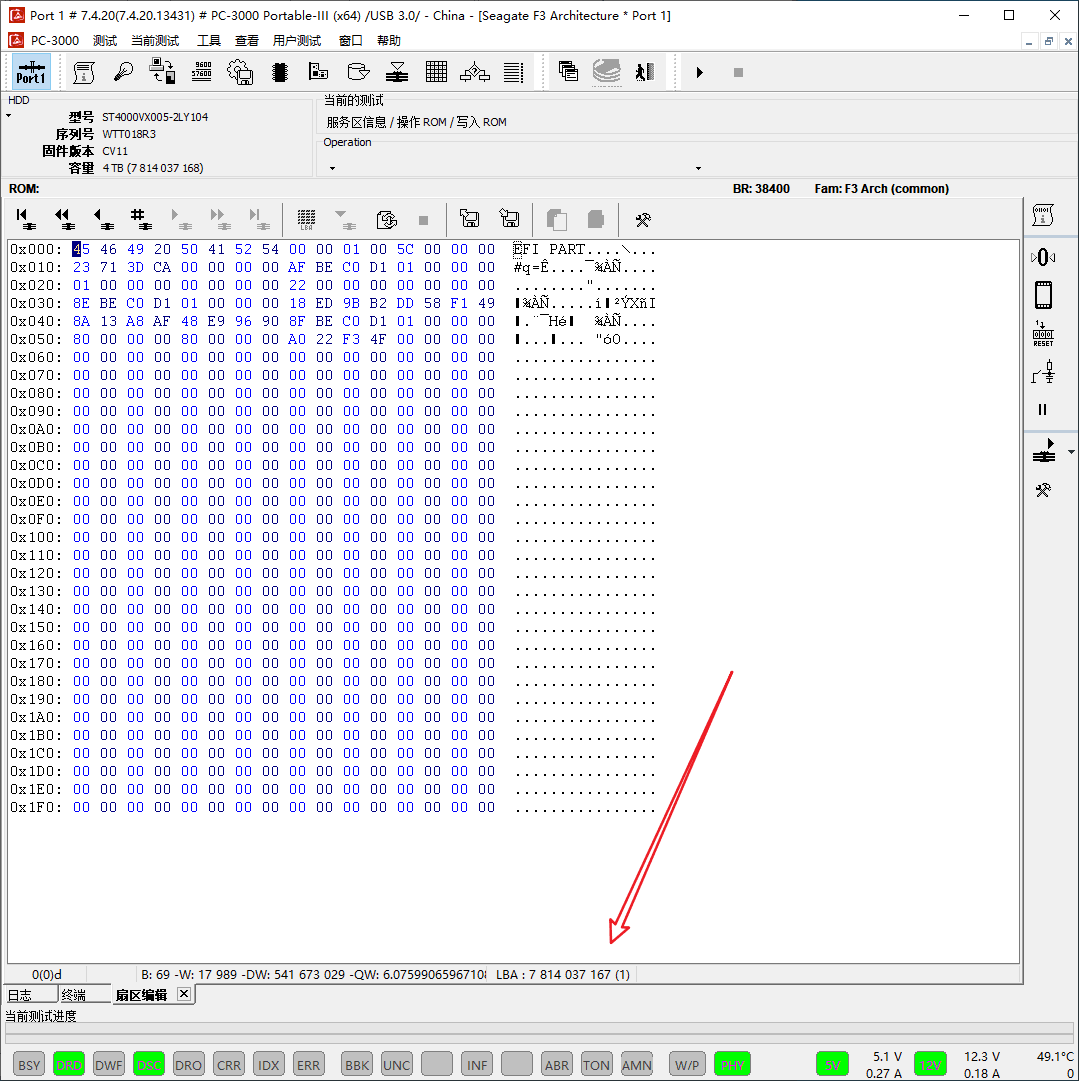Click the stacked windows icon
1079x1081 pixels.
(x=569, y=72)
